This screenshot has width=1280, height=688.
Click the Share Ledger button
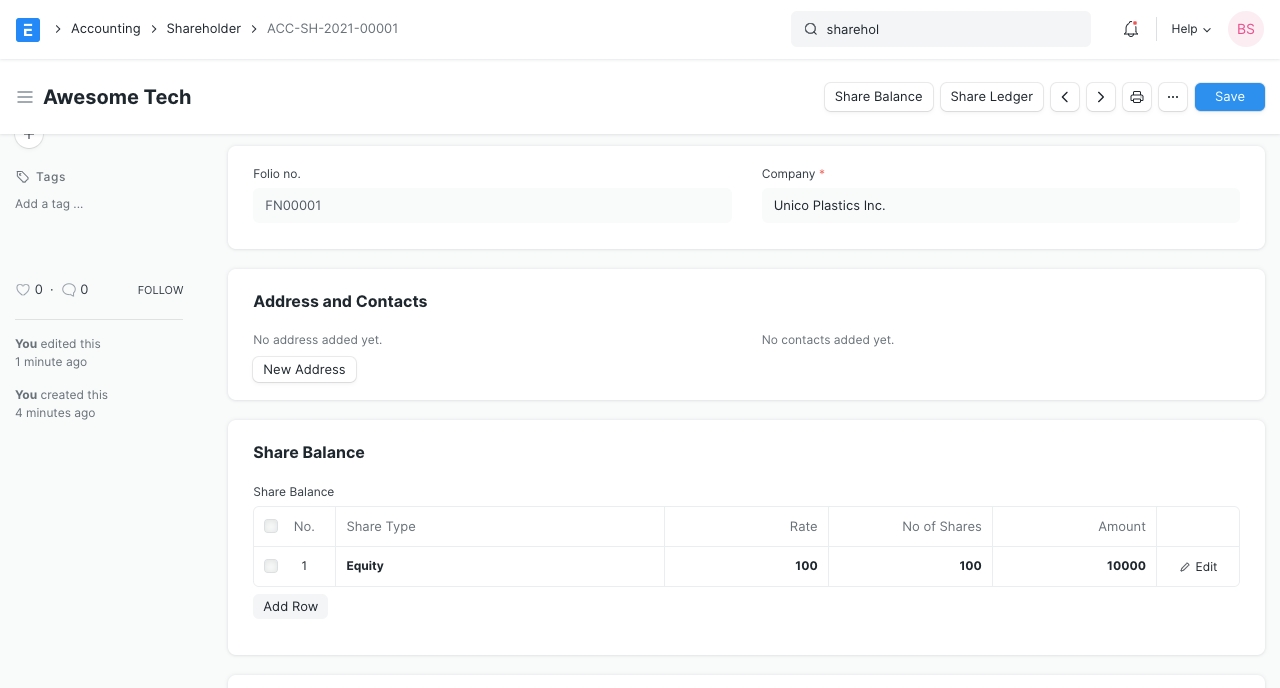(x=991, y=97)
